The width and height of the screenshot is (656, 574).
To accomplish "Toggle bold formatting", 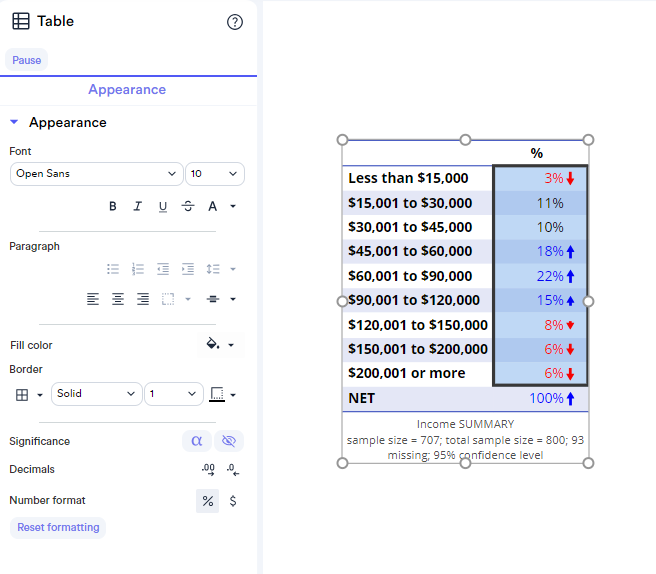I will tap(113, 206).
